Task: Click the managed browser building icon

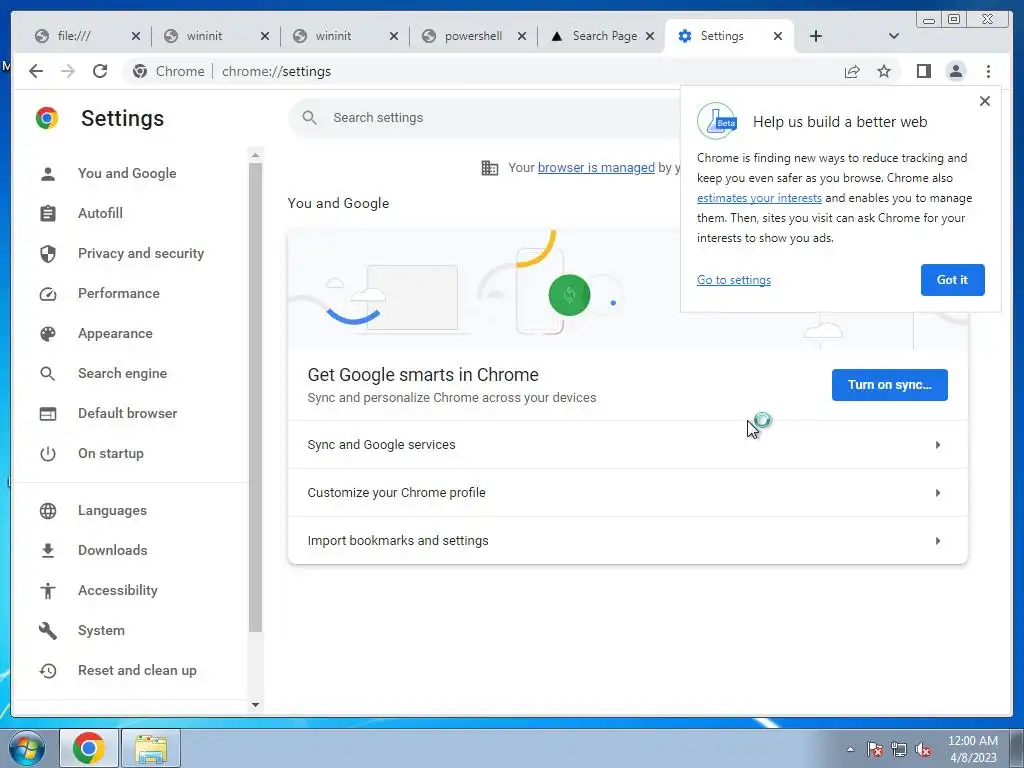Action: click(x=490, y=168)
